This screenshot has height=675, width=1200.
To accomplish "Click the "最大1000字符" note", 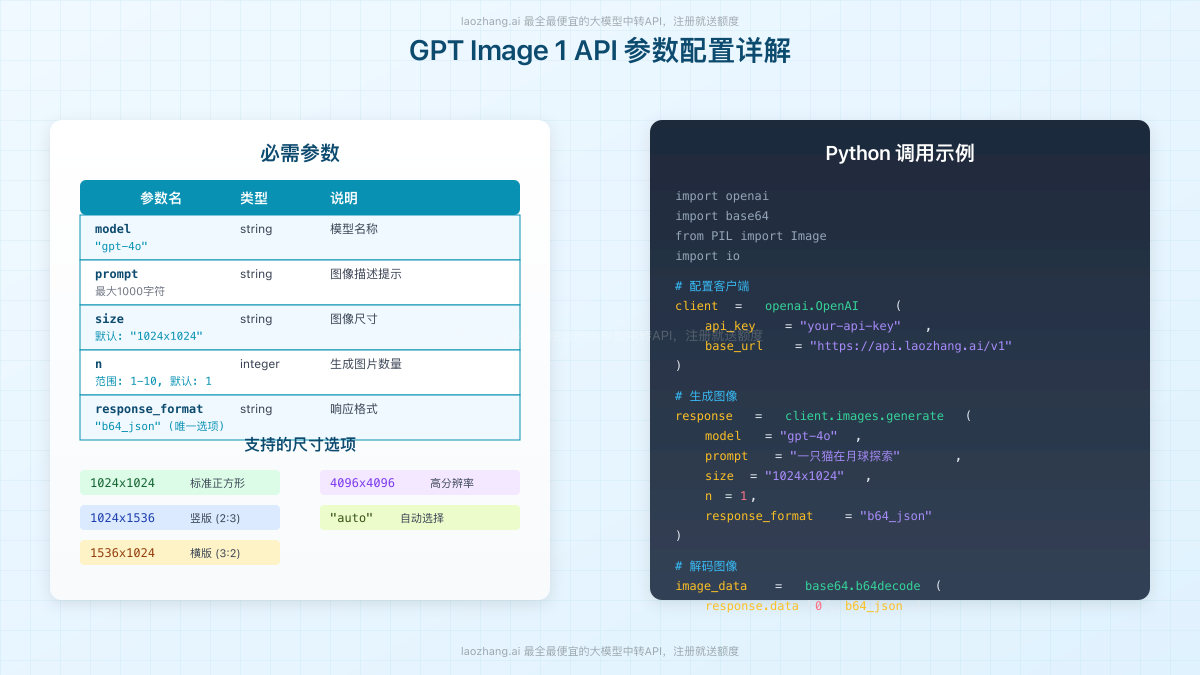I will coord(130,291).
